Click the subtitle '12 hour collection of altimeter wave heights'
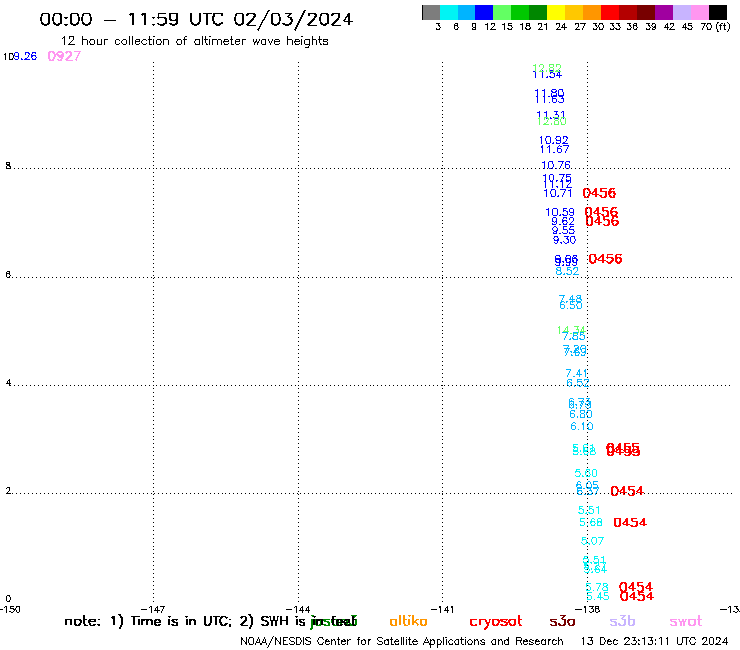740x650 pixels. pos(194,41)
